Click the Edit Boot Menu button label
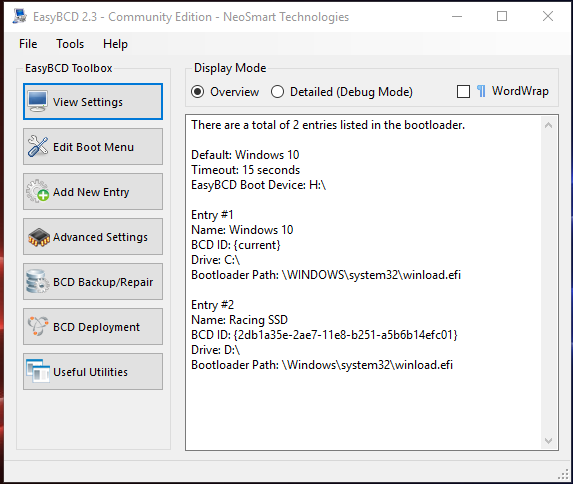The image size is (573, 484). 93,147
